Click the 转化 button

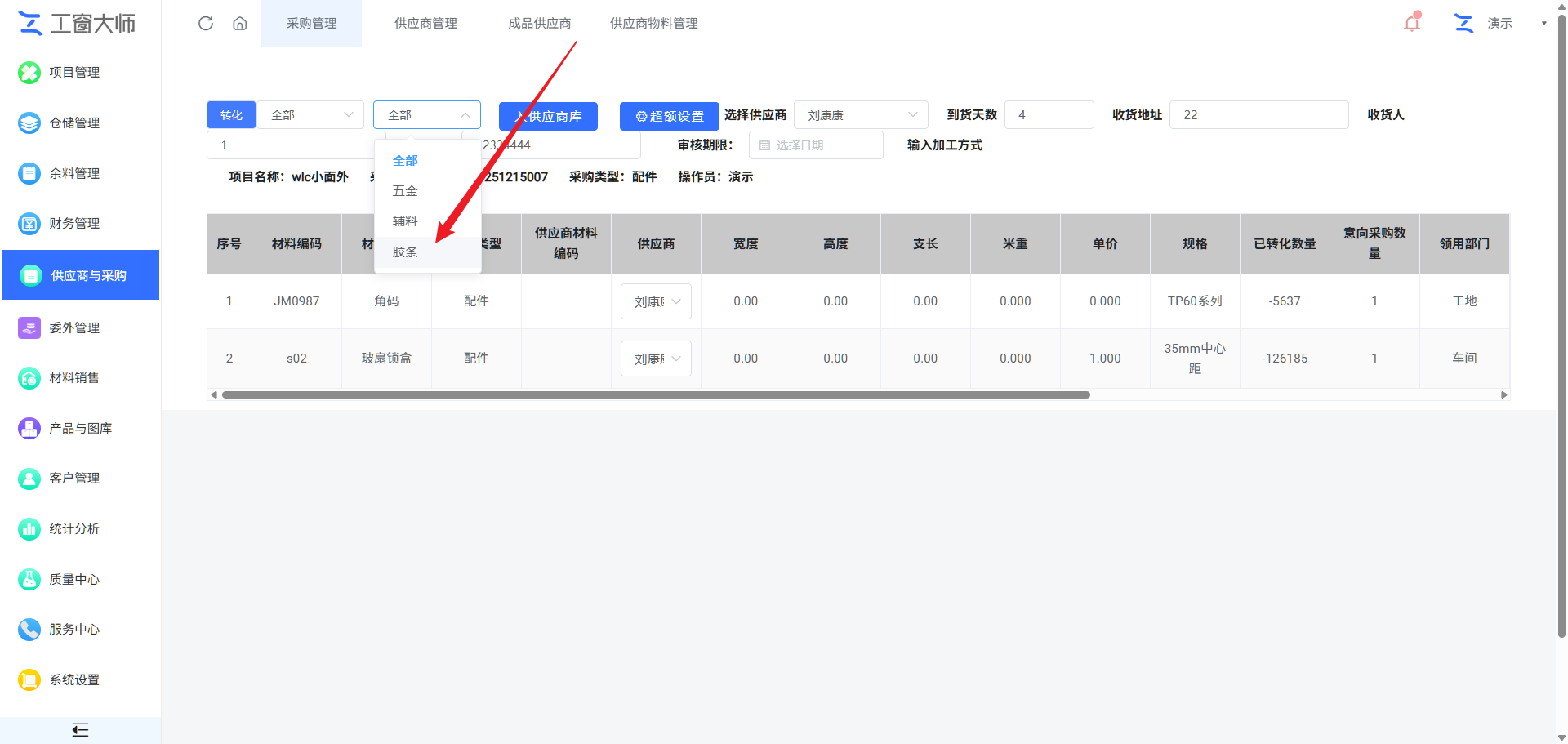(231, 115)
